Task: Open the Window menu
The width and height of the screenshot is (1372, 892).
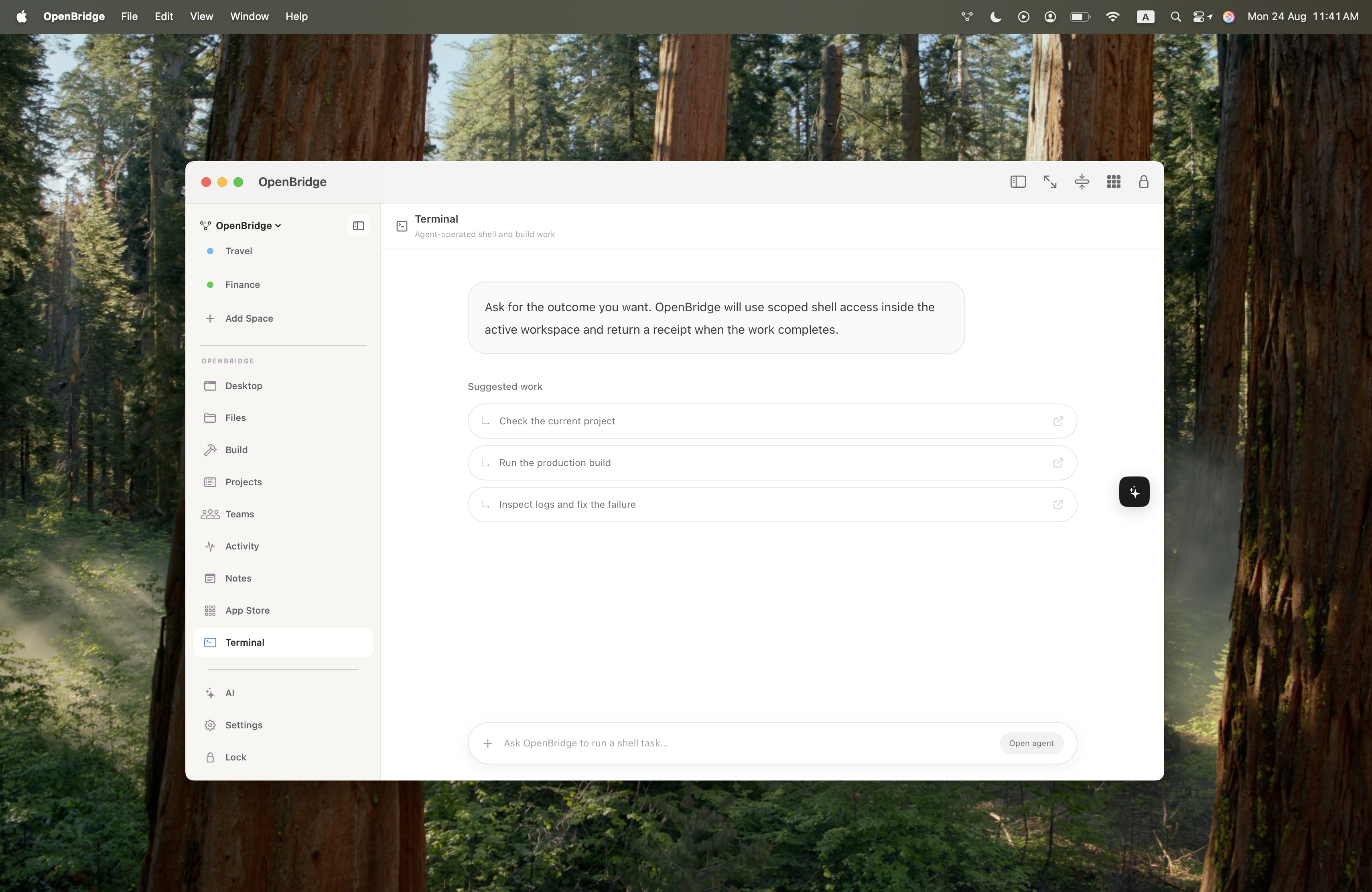Action: pyautogui.click(x=249, y=17)
